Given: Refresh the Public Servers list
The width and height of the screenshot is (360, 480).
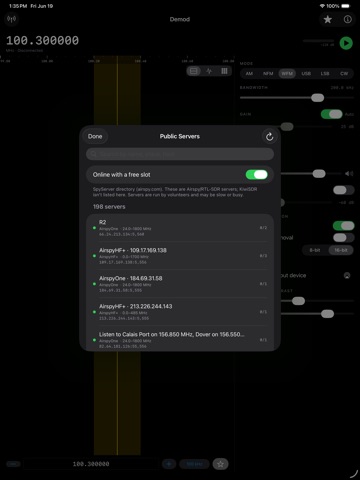Looking at the screenshot, I should [x=269, y=136].
